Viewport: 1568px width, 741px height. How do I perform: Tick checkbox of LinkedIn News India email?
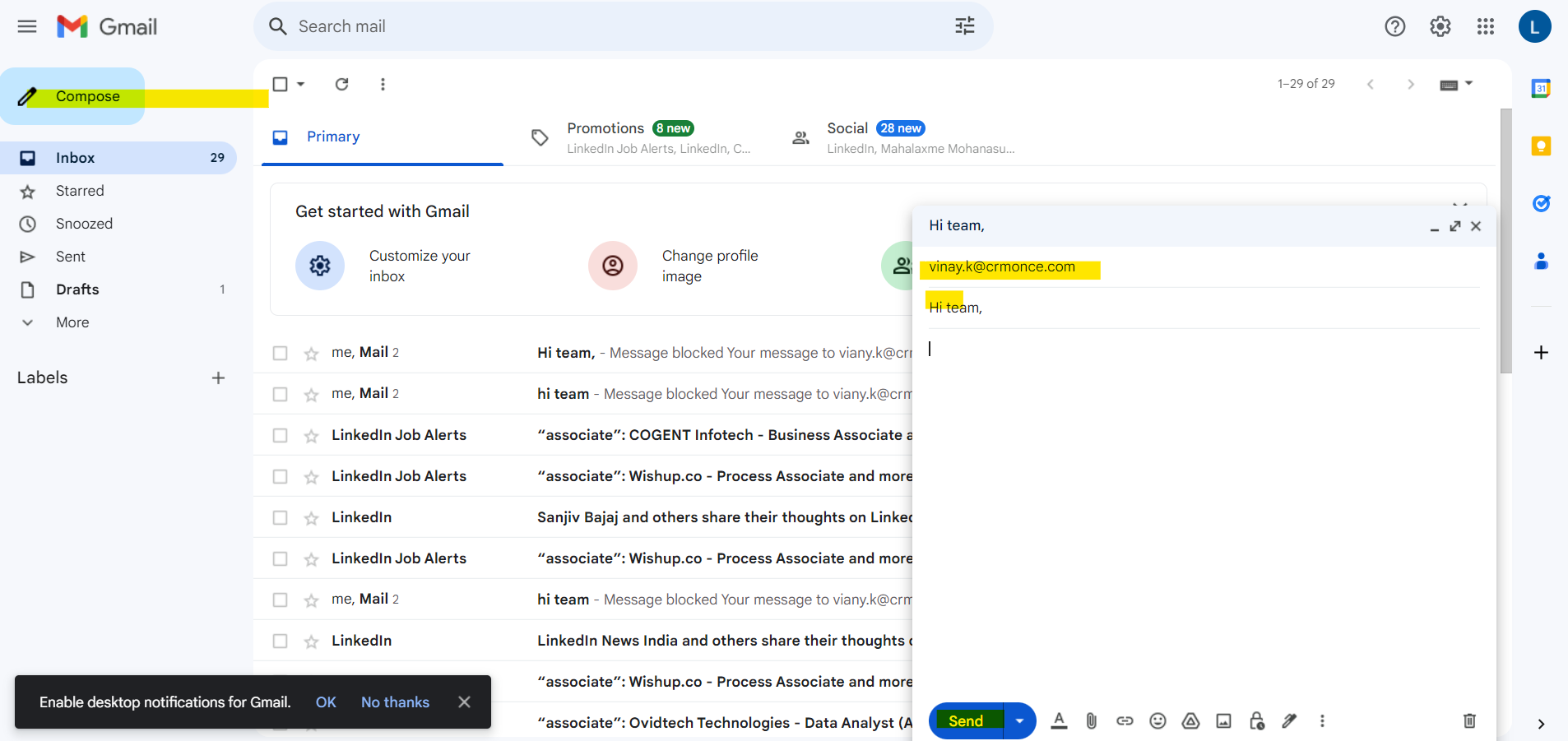point(281,641)
